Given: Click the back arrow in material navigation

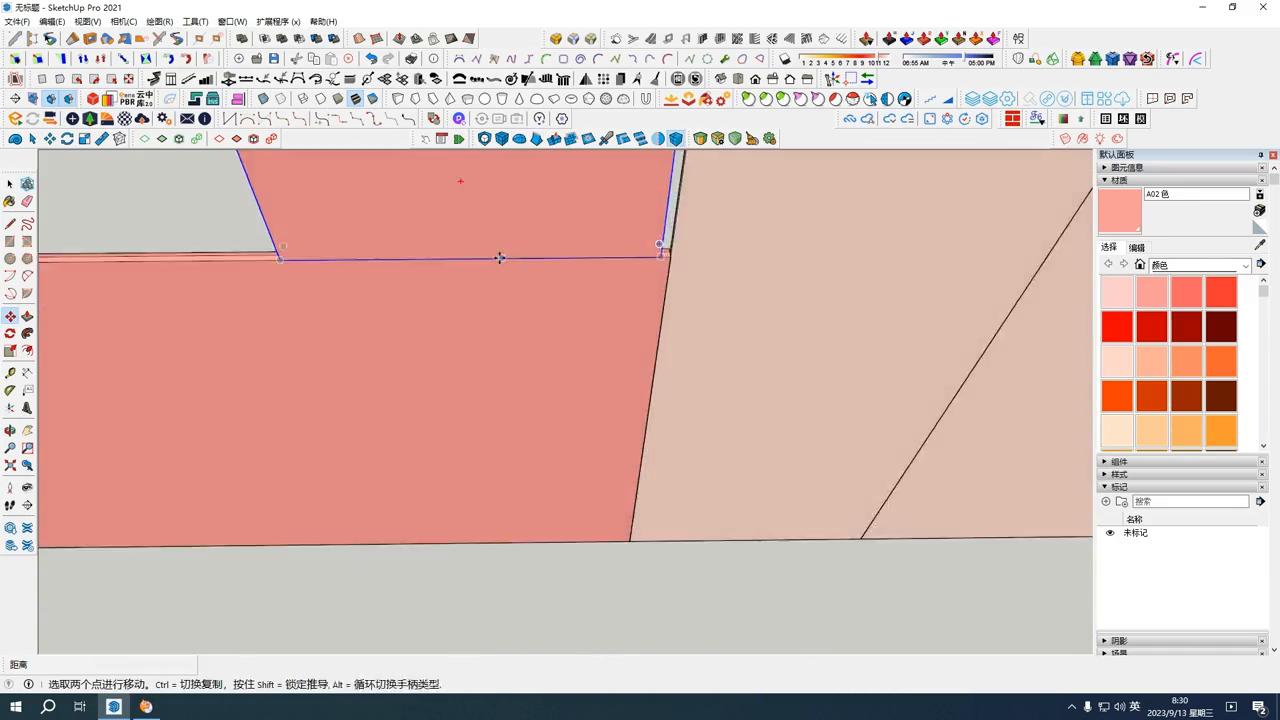Looking at the screenshot, I should coord(1109,264).
